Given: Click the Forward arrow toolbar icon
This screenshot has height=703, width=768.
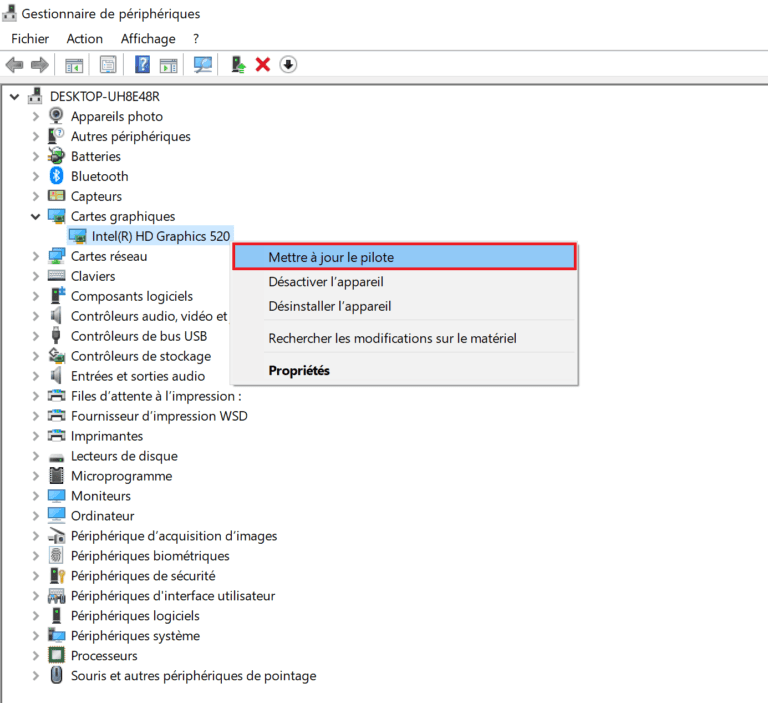Looking at the screenshot, I should (40, 65).
